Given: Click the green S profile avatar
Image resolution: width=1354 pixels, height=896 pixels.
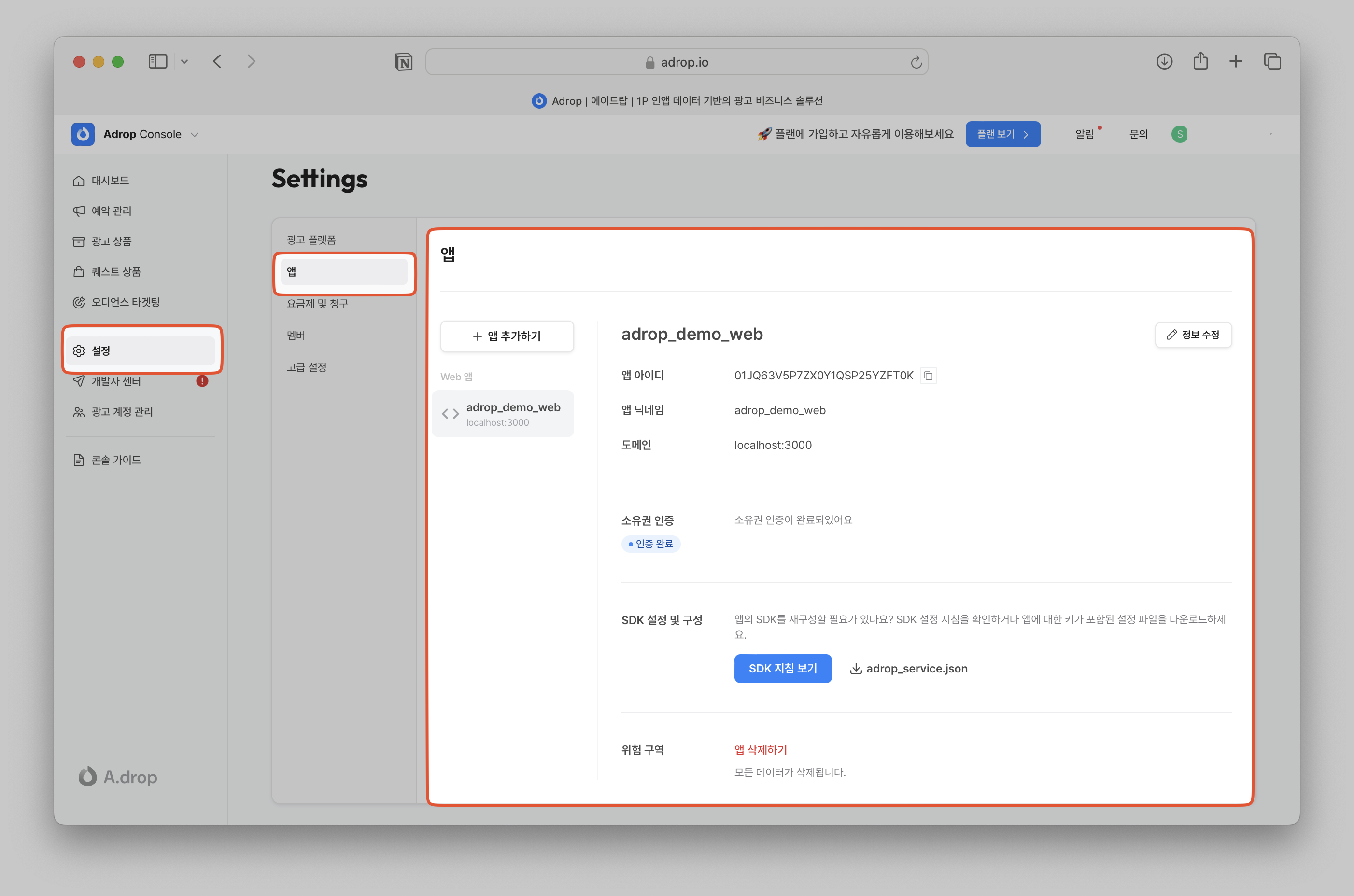Looking at the screenshot, I should pos(1179,134).
